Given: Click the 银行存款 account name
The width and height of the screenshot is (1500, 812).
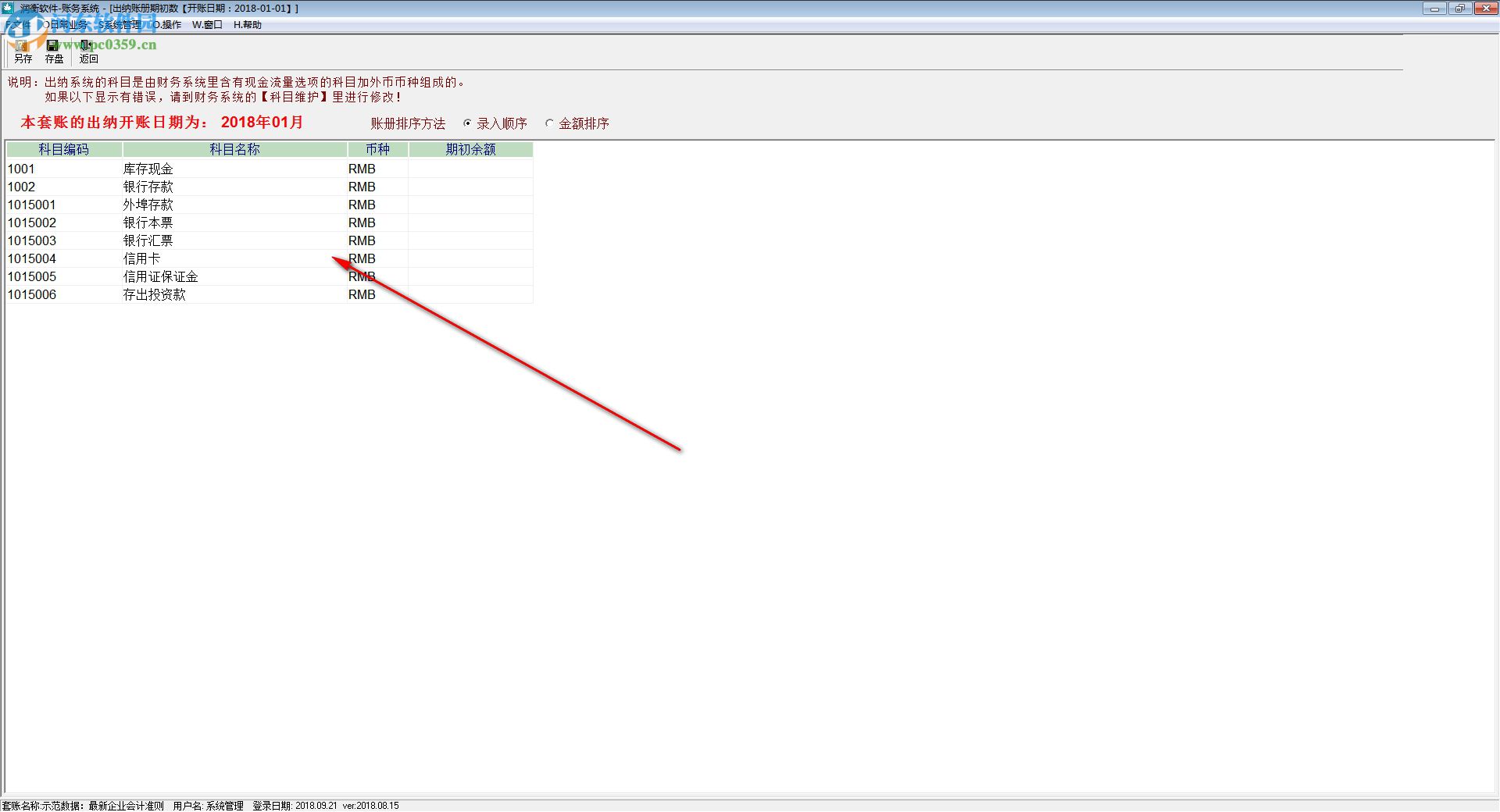Looking at the screenshot, I should pyautogui.click(x=148, y=187).
